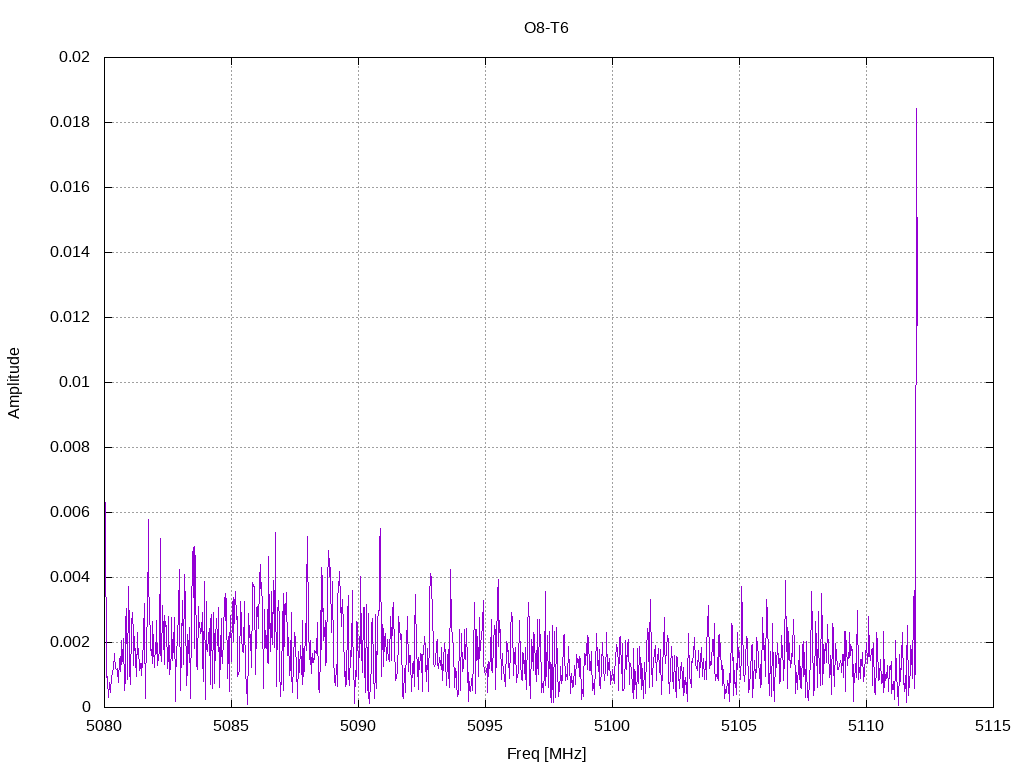
Task: Click the x-axis tick label 5080
Action: (x=104, y=726)
